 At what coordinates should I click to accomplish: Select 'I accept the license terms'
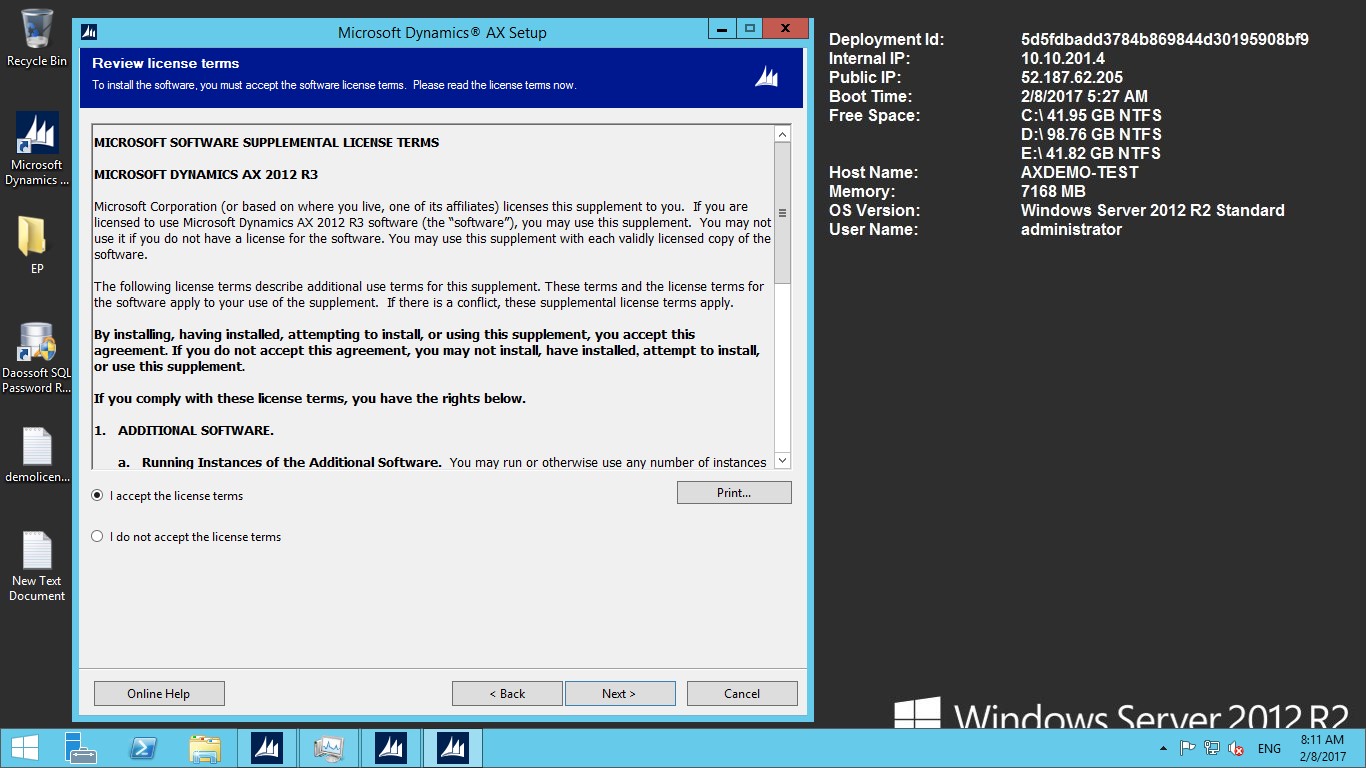[x=97, y=496]
